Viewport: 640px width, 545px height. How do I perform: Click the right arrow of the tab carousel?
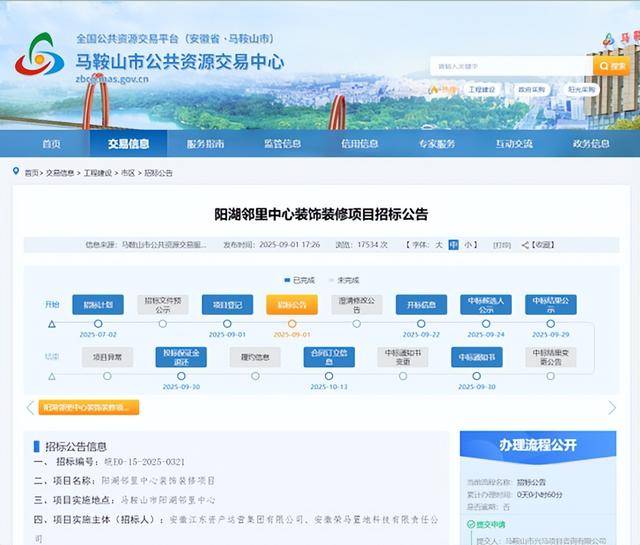[612, 408]
